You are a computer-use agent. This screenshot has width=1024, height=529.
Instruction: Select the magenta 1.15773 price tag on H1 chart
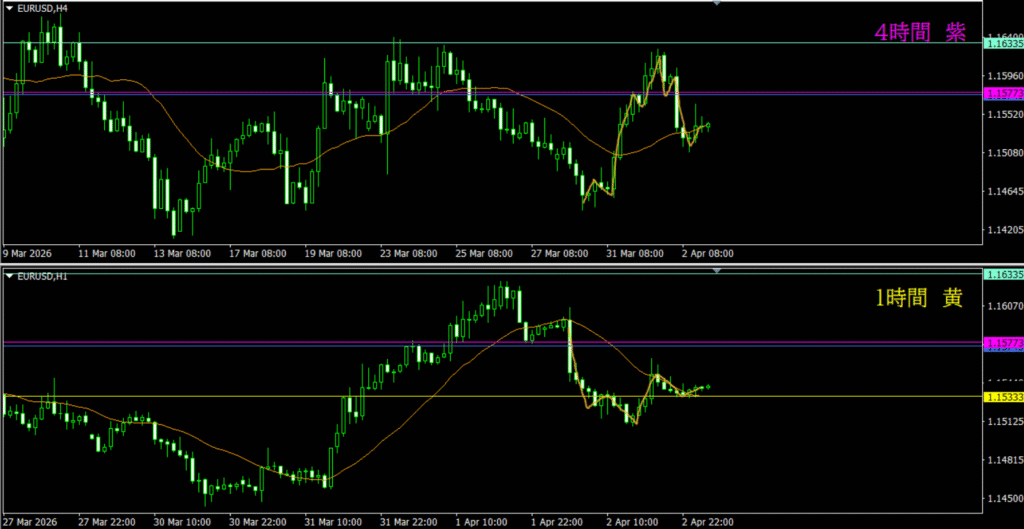(1004, 344)
